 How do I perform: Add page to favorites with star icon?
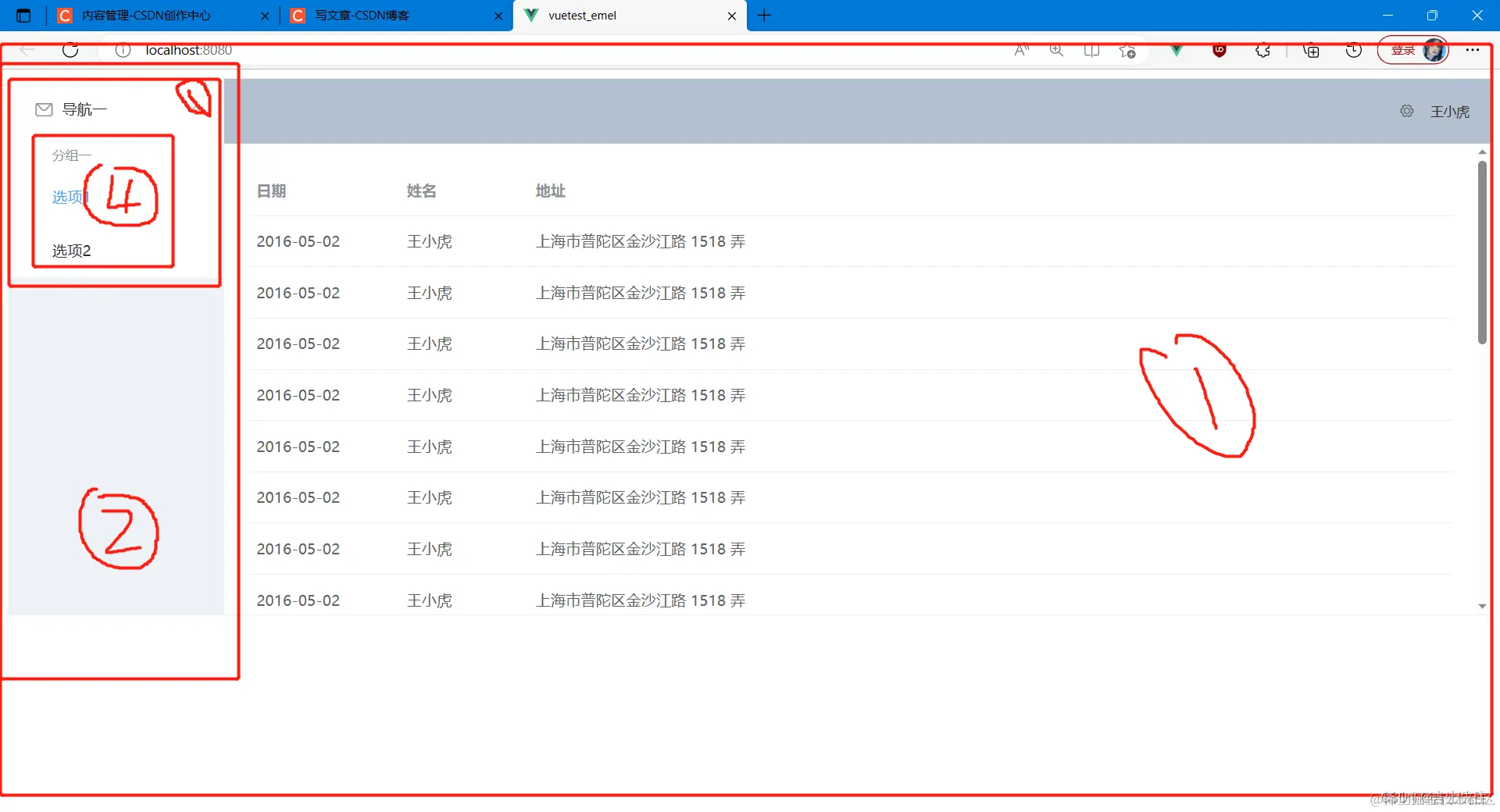coord(1127,51)
